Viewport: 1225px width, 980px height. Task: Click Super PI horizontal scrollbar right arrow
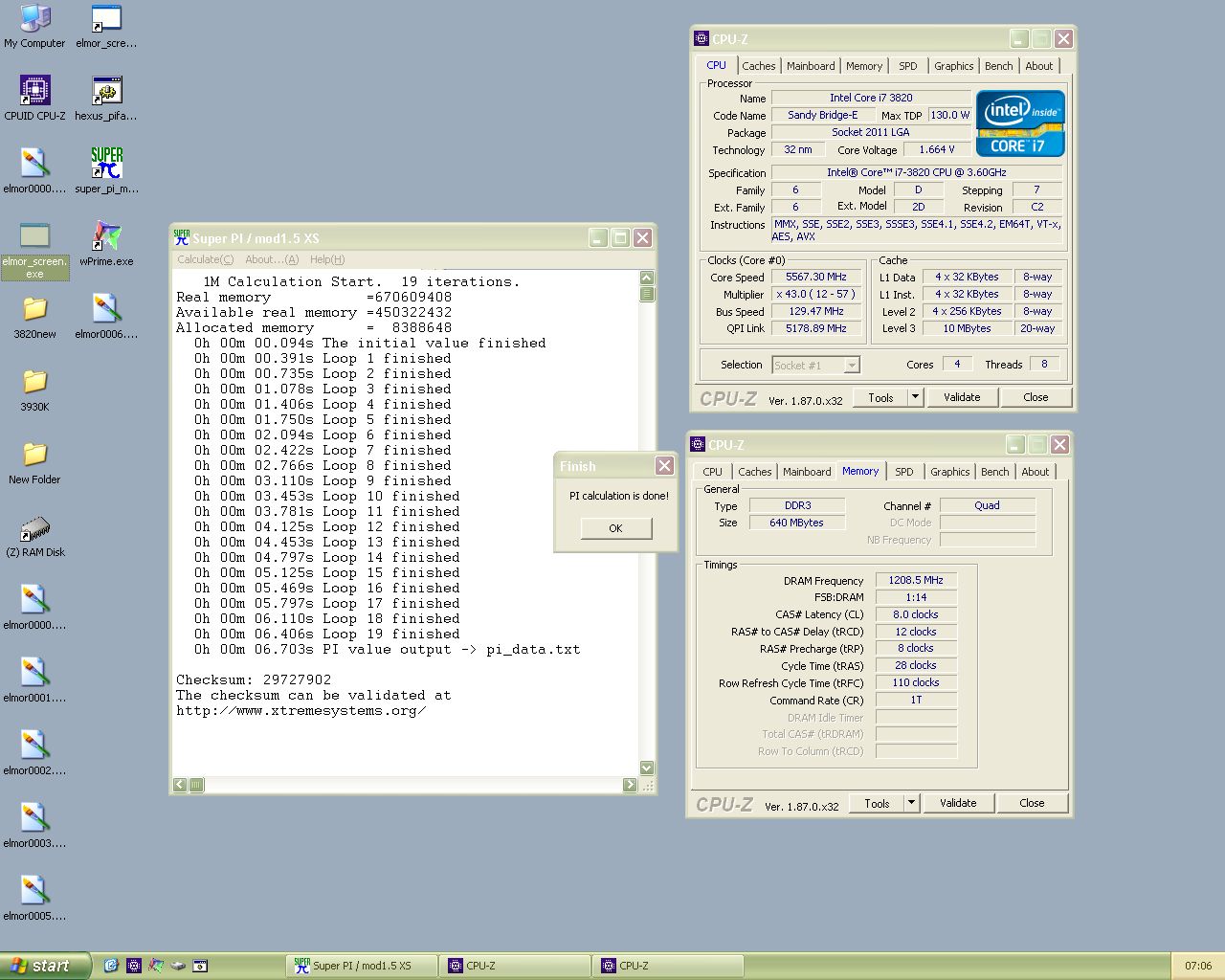tap(630, 785)
